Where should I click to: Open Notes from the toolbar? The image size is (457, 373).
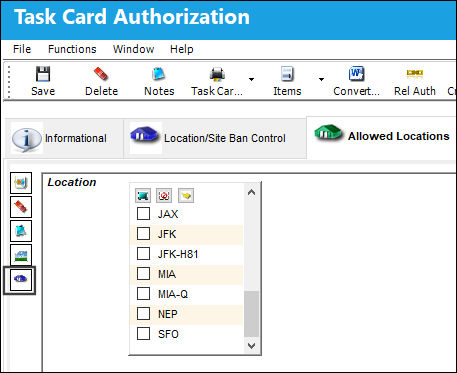click(159, 82)
